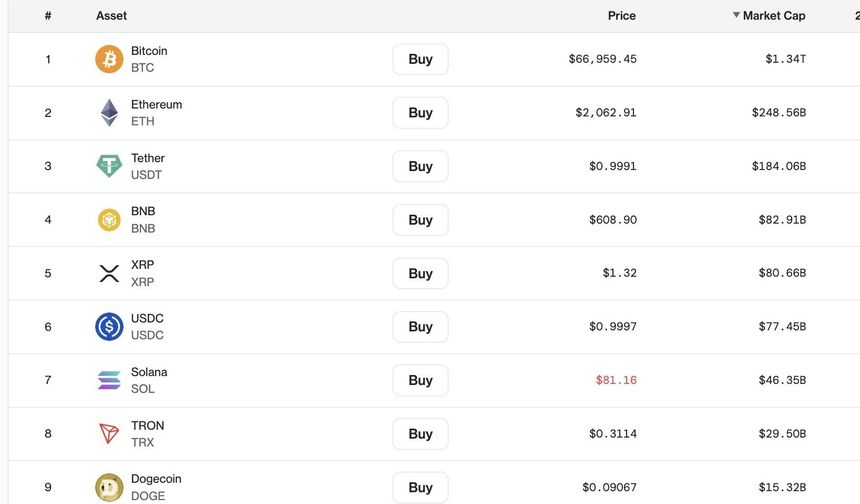Sort table by Asset column header
The width and height of the screenshot is (860, 504).
pyautogui.click(x=112, y=16)
